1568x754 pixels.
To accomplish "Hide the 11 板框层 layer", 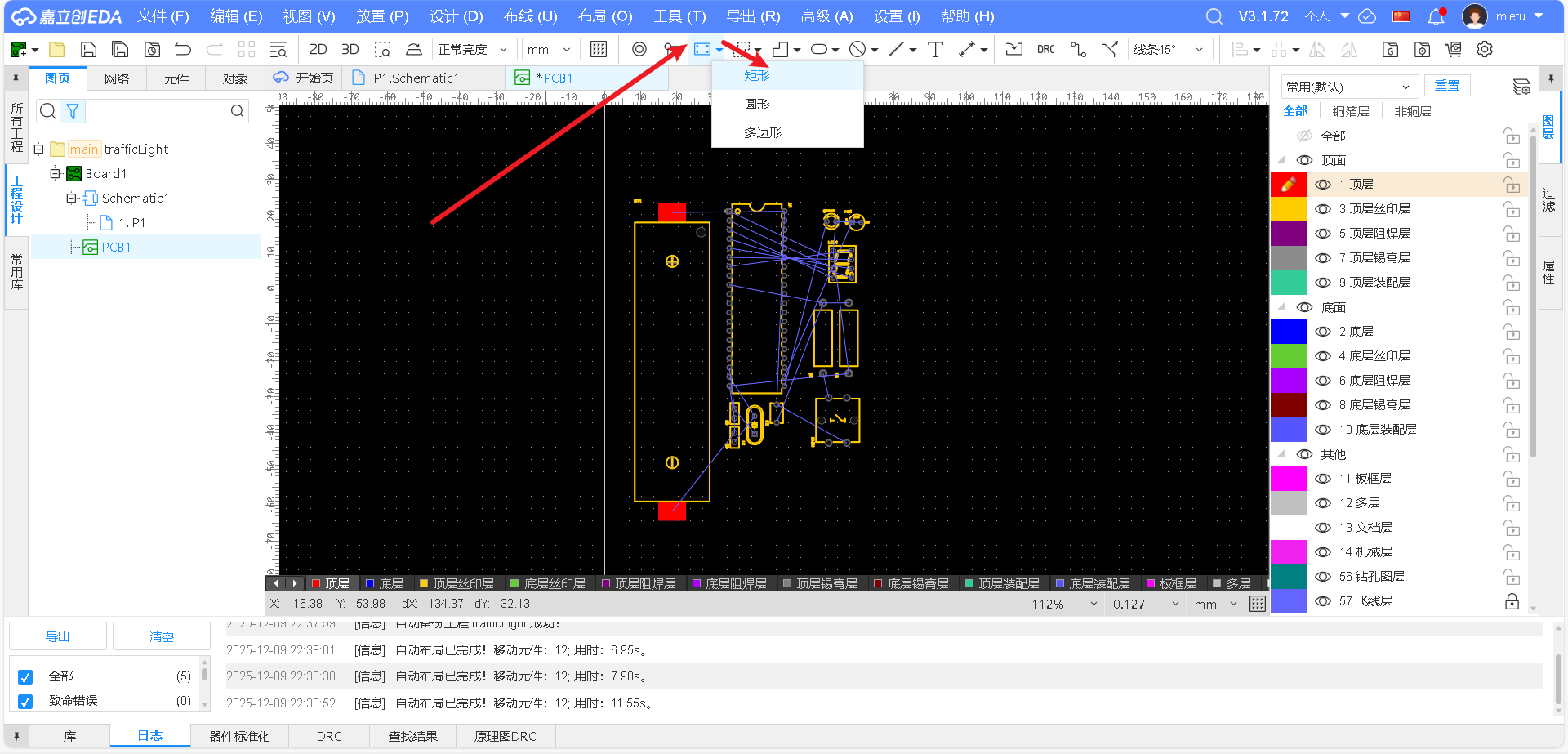I will (1323, 479).
